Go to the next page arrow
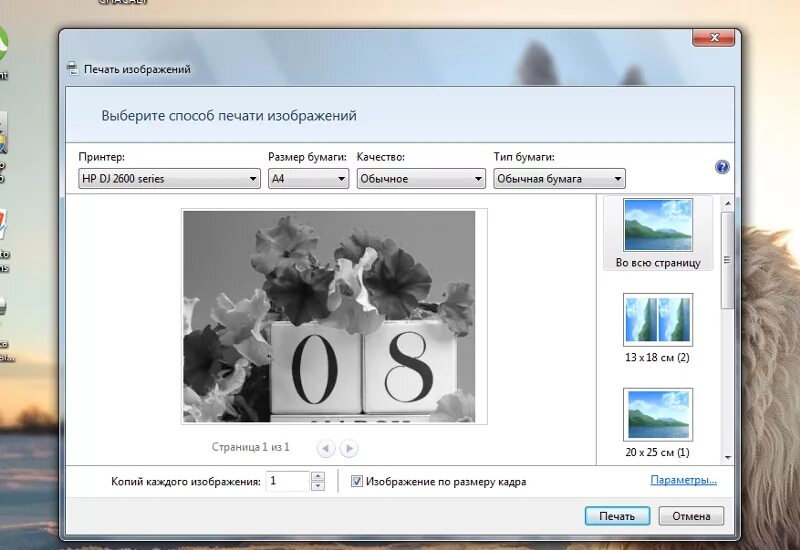 pos(349,448)
